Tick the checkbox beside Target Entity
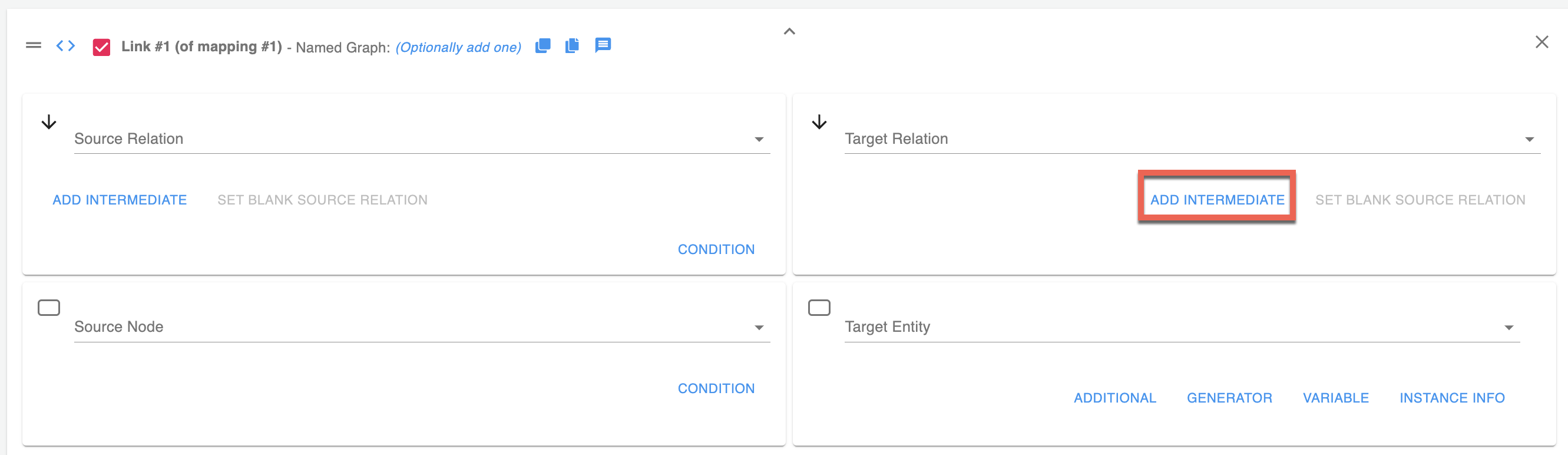Viewport: 1568px width, 455px height. click(x=819, y=308)
